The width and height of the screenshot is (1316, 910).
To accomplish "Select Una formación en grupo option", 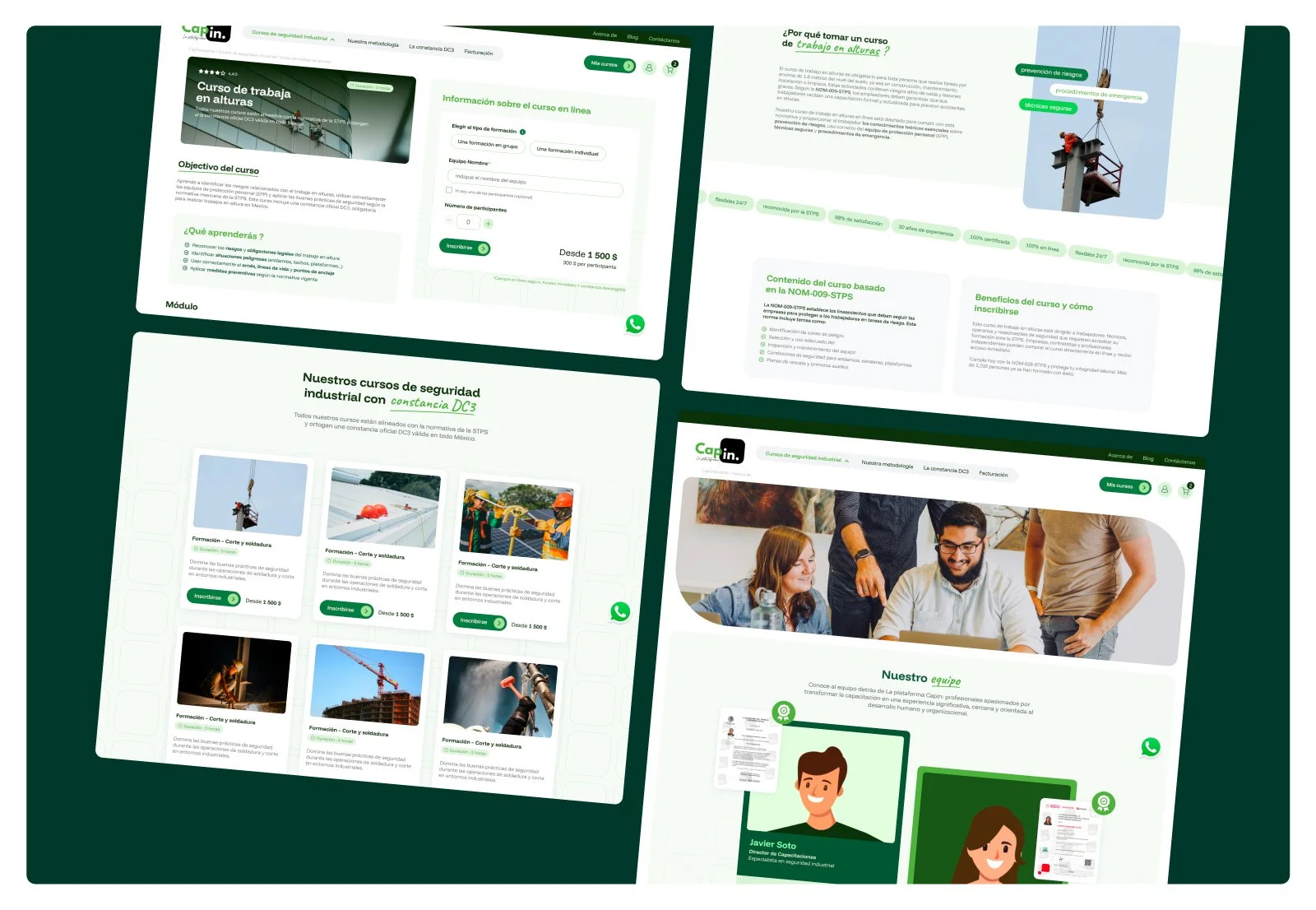I will pos(488,145).
